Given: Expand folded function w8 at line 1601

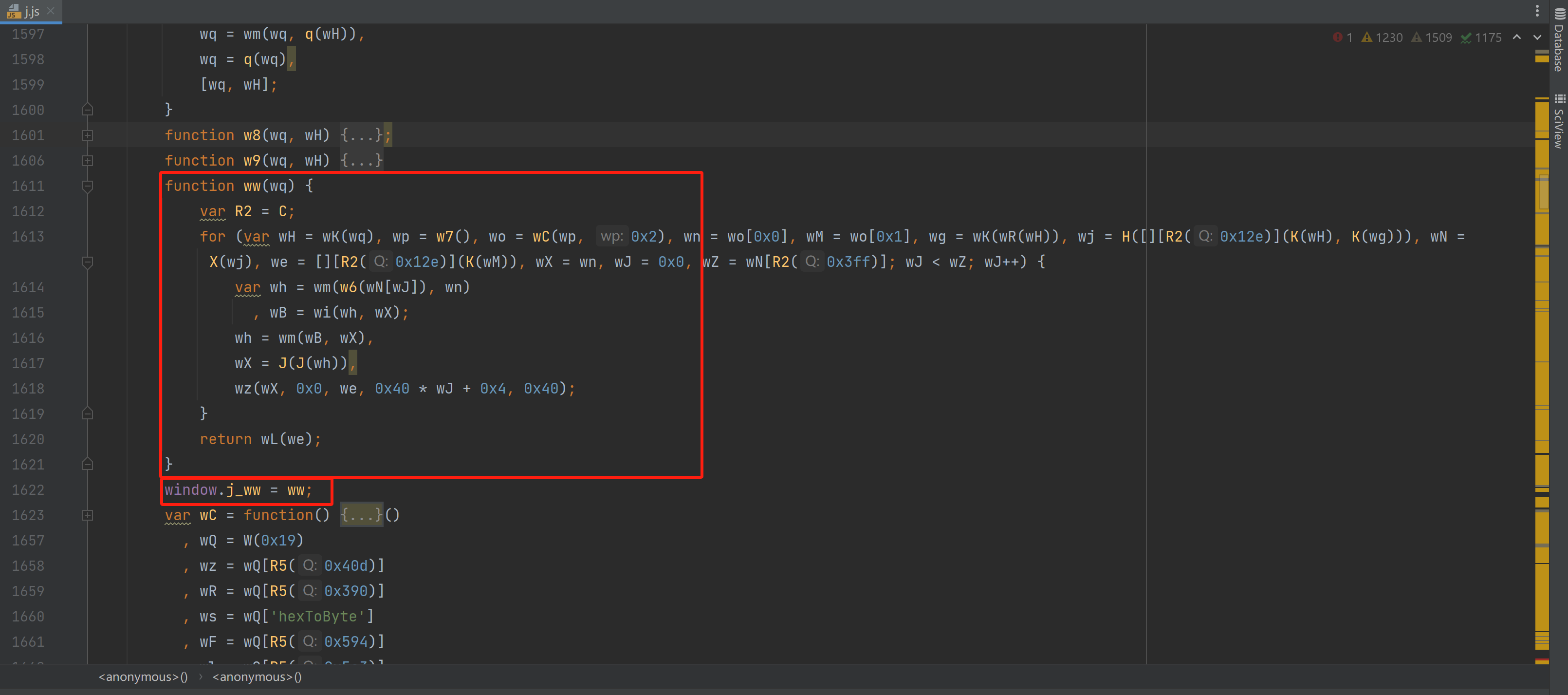Looking at the screenshot, I should [x=88, y=135].
